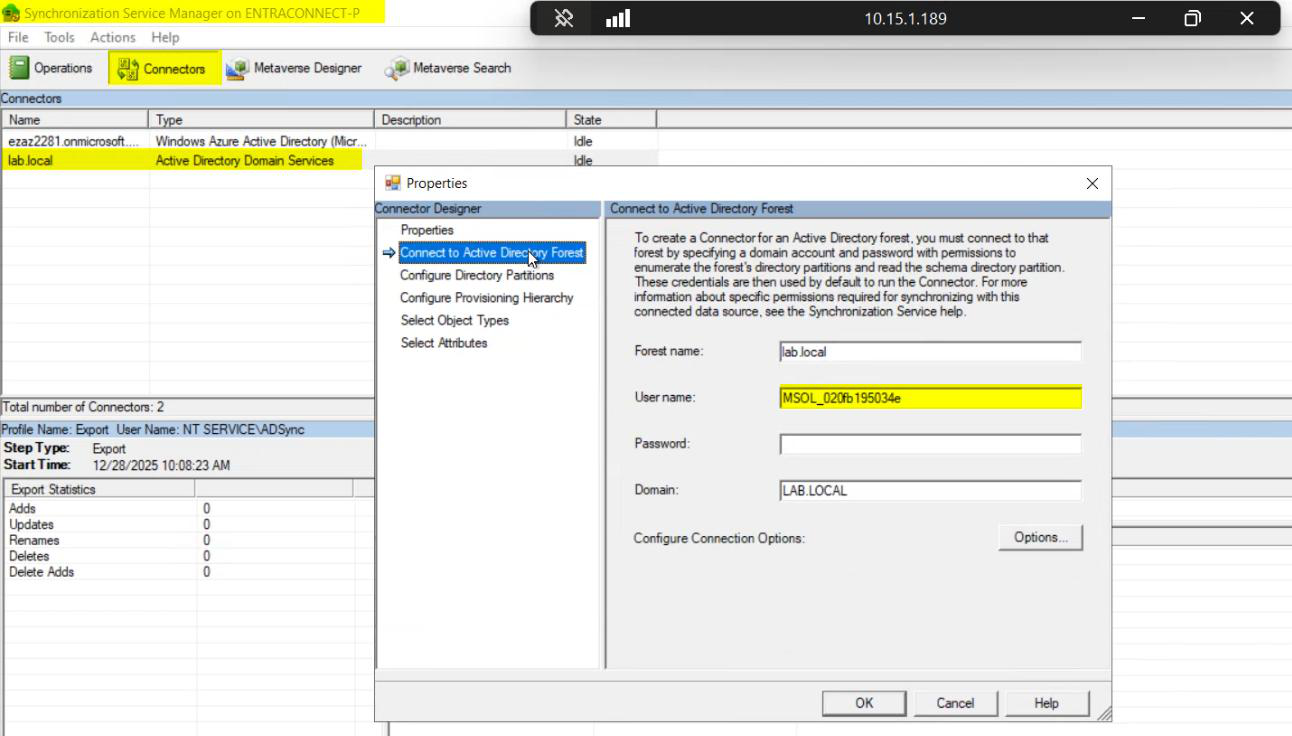The height and width of the screenshot is (736, 1292).
Task: Click the Cancel button
Action: [955, 703]
